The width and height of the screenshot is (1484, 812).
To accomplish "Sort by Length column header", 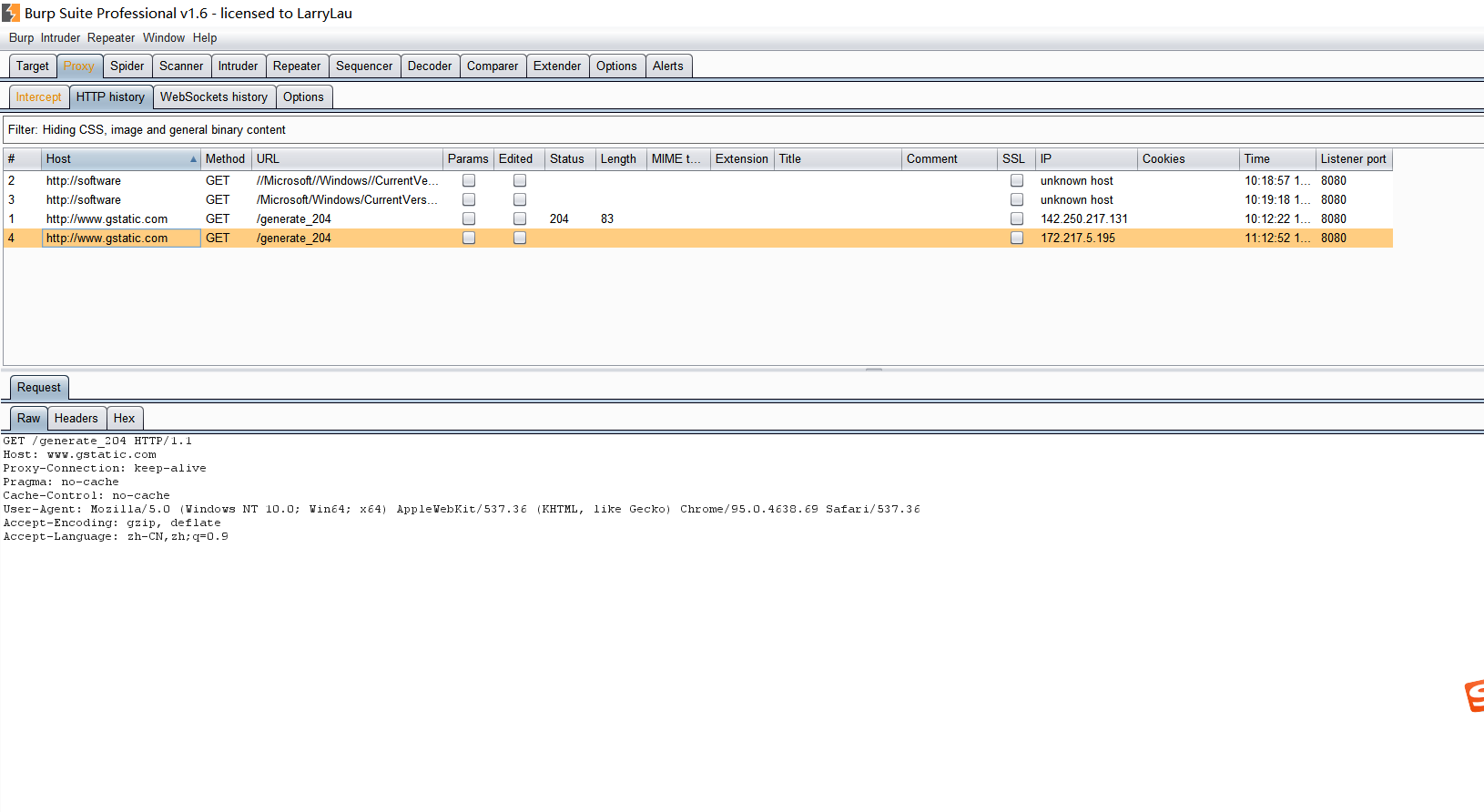I will click(x=621, y=158).
